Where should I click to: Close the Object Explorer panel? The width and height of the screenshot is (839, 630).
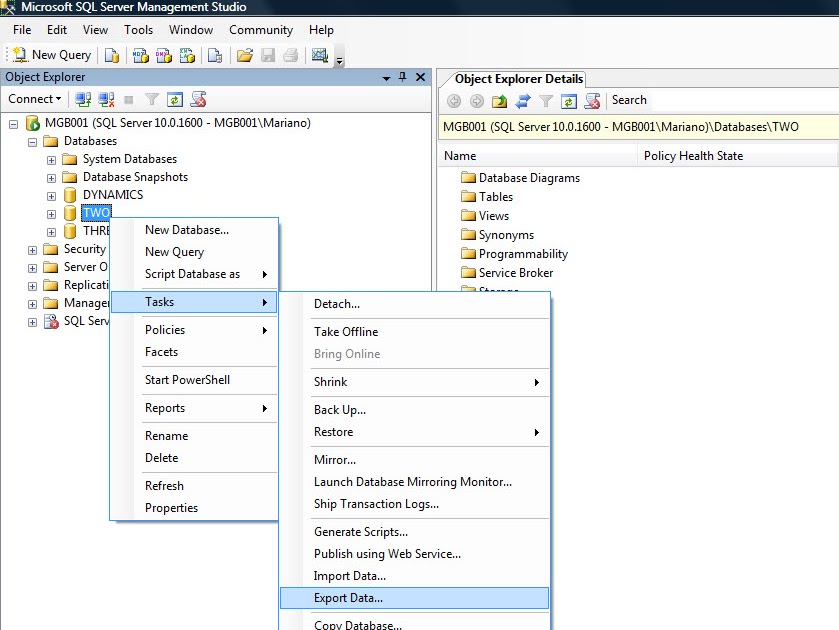pyautogui.click(x=421, y=77)
